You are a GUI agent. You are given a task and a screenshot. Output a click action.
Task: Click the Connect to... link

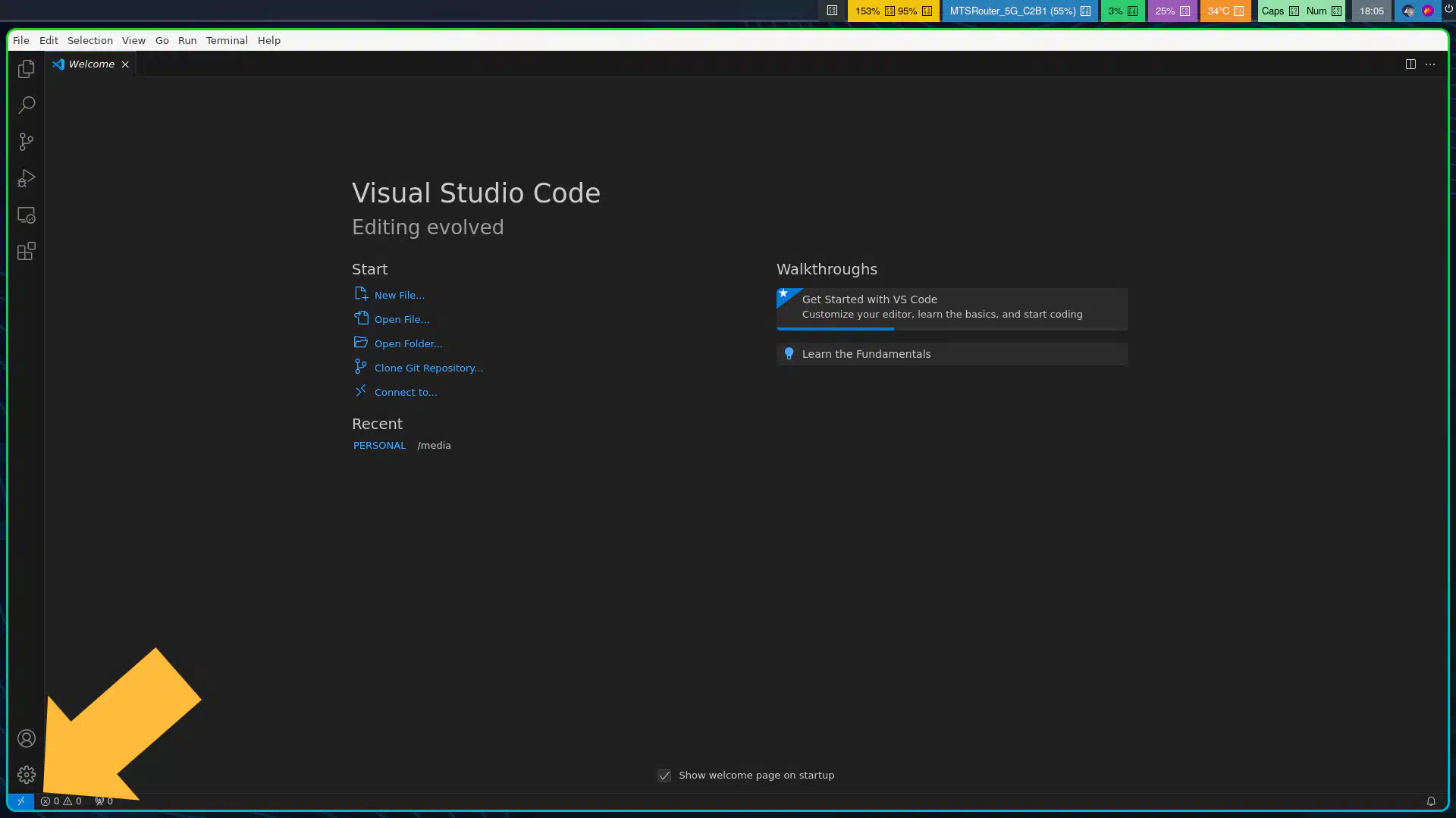[x=406, y=393]
